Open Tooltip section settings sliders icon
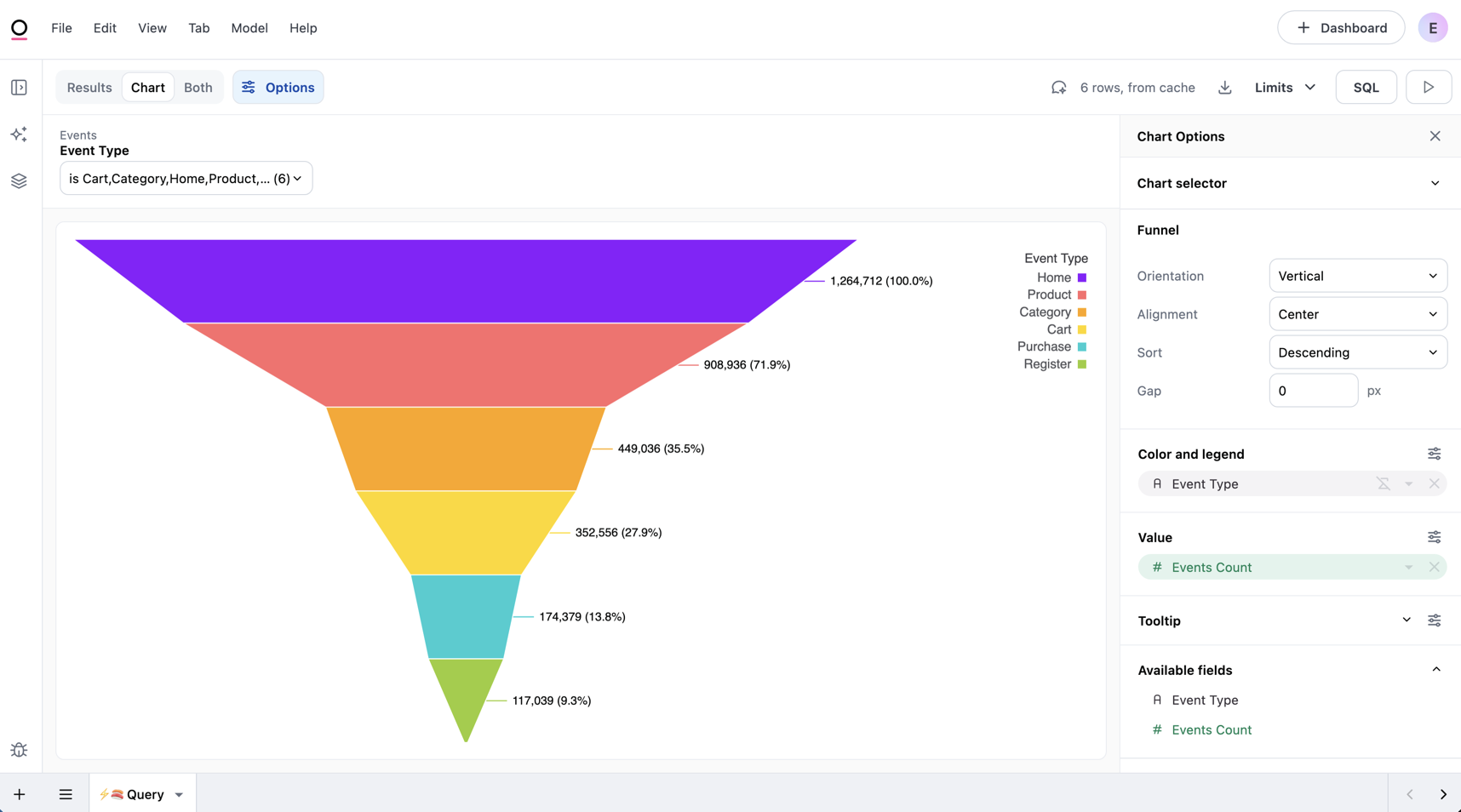 coord(1435,620)
